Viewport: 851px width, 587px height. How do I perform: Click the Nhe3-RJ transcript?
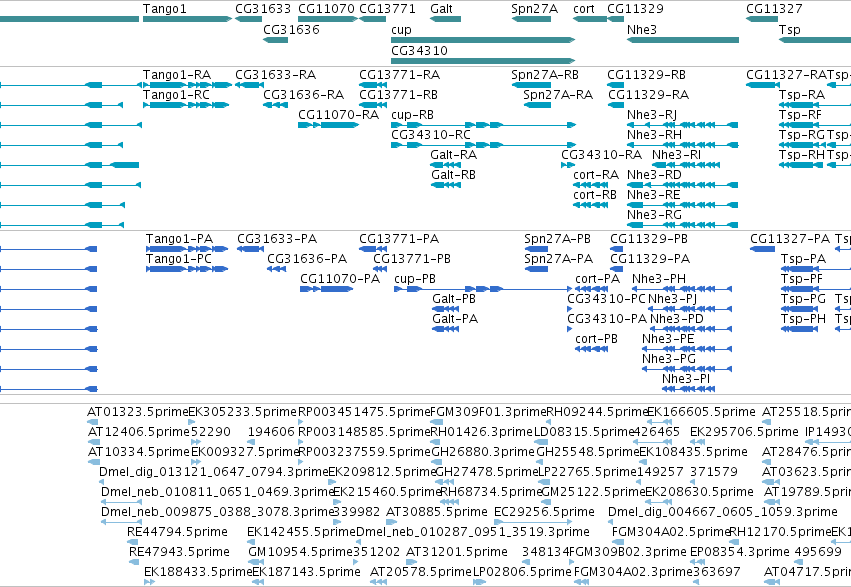(683, 125)
